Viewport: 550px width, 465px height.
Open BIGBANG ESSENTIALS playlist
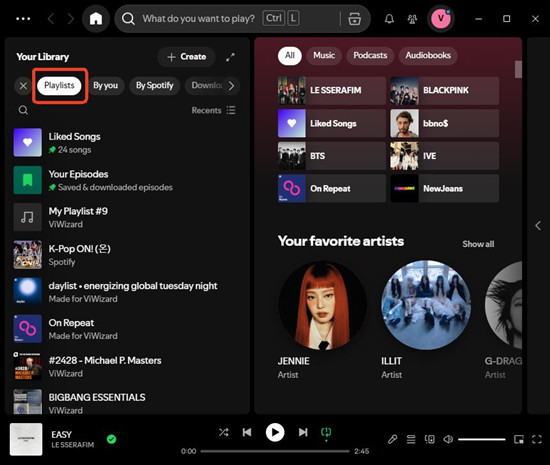point(127,402)
